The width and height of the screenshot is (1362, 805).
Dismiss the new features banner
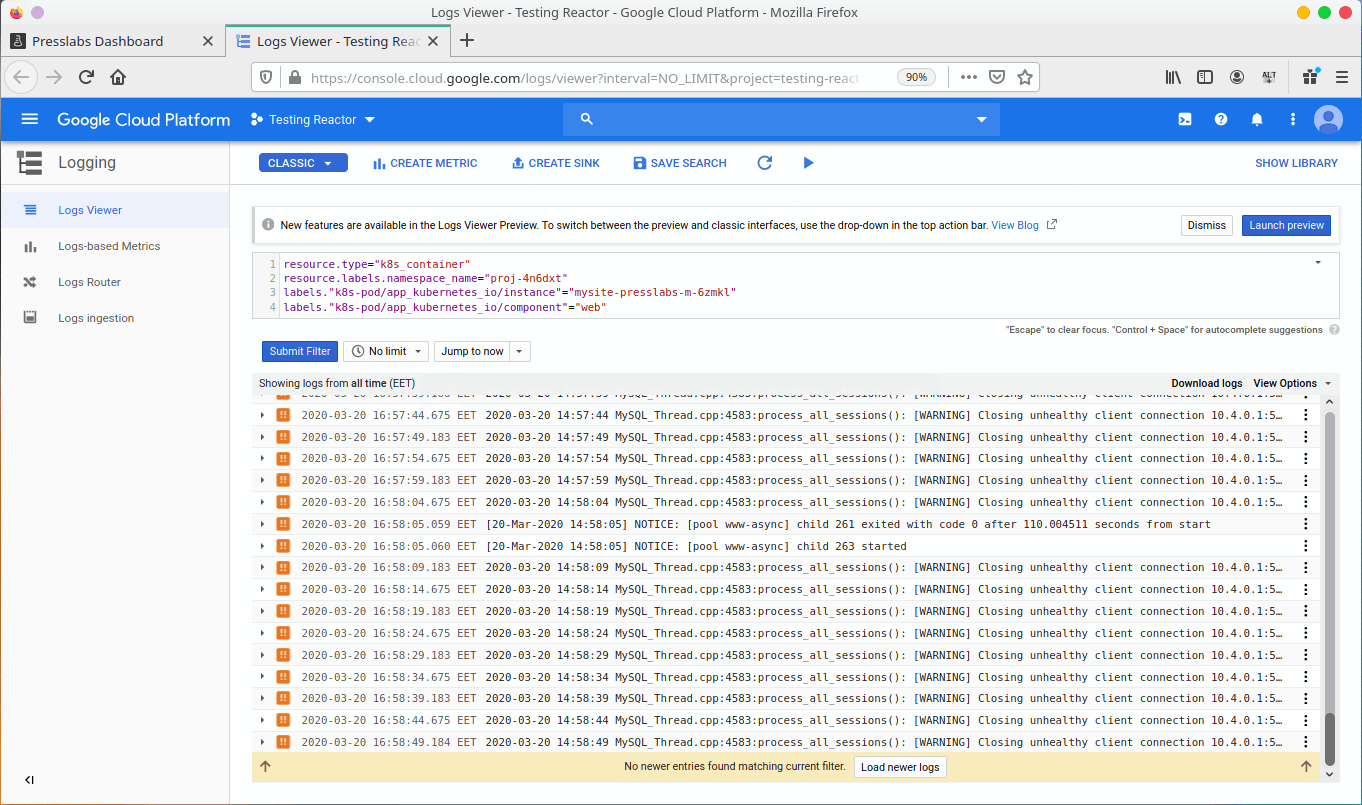[1207, 225]
